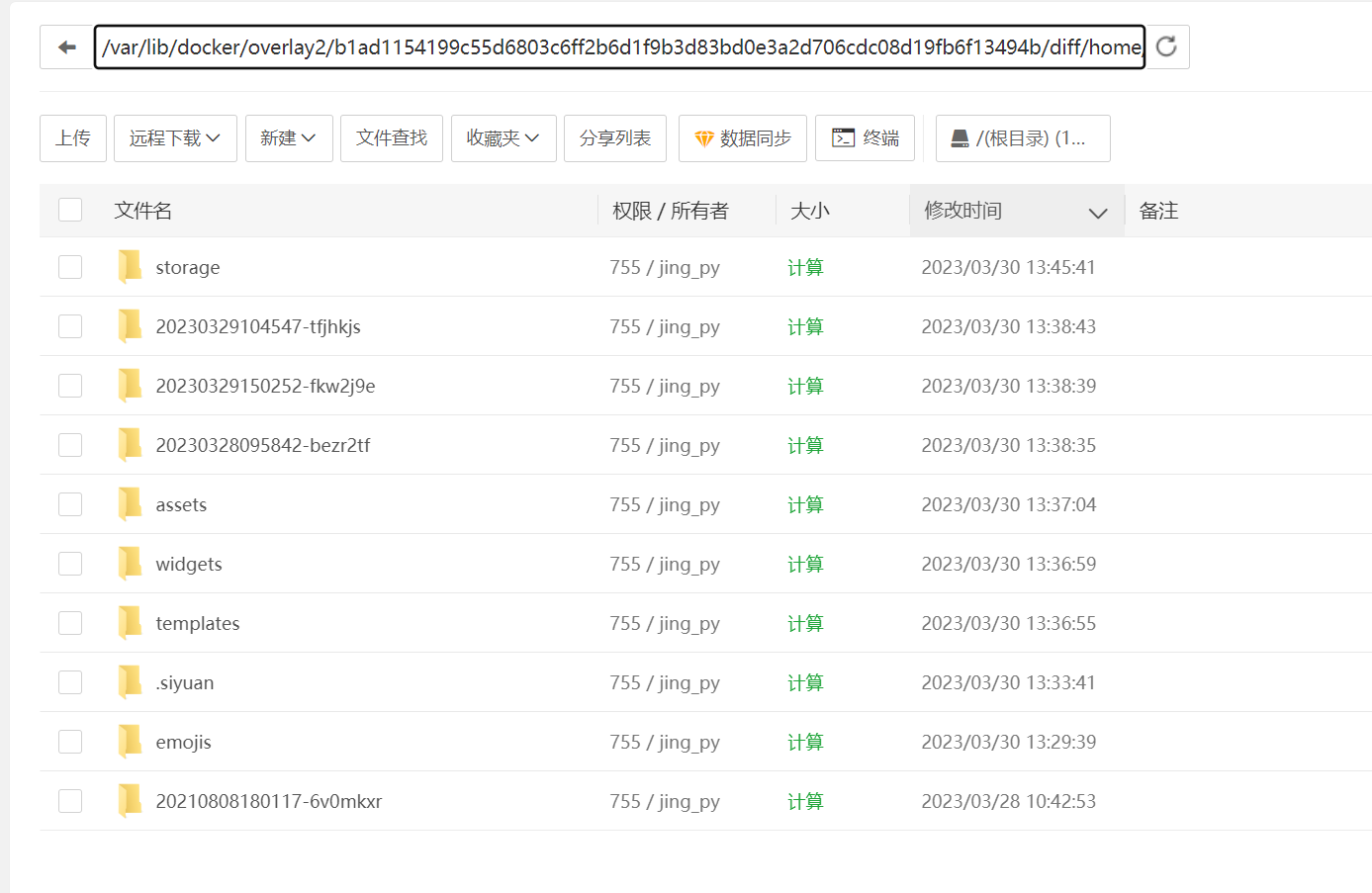Open the widgets folder name
Image resolution: width=1372 pixels, height=893 pixels.
point(189,564)
